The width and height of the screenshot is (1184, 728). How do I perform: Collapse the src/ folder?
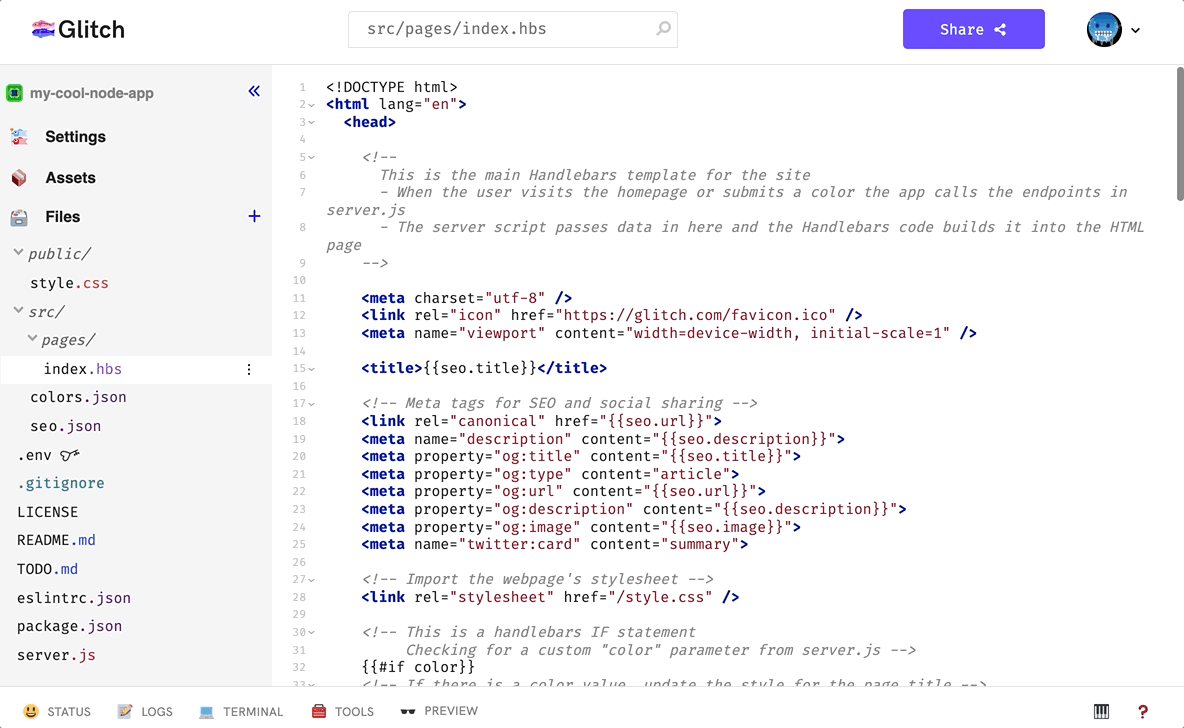19,311
